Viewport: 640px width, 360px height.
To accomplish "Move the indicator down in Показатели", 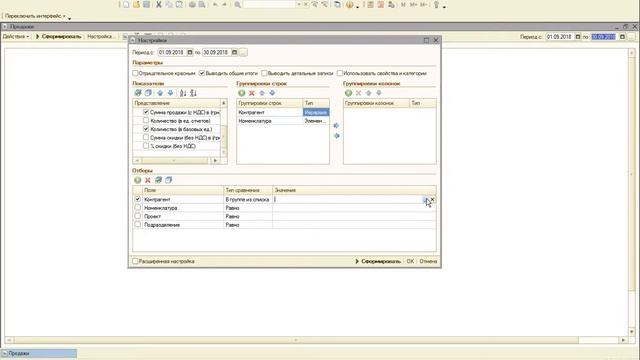I will (x=170, y=93).
